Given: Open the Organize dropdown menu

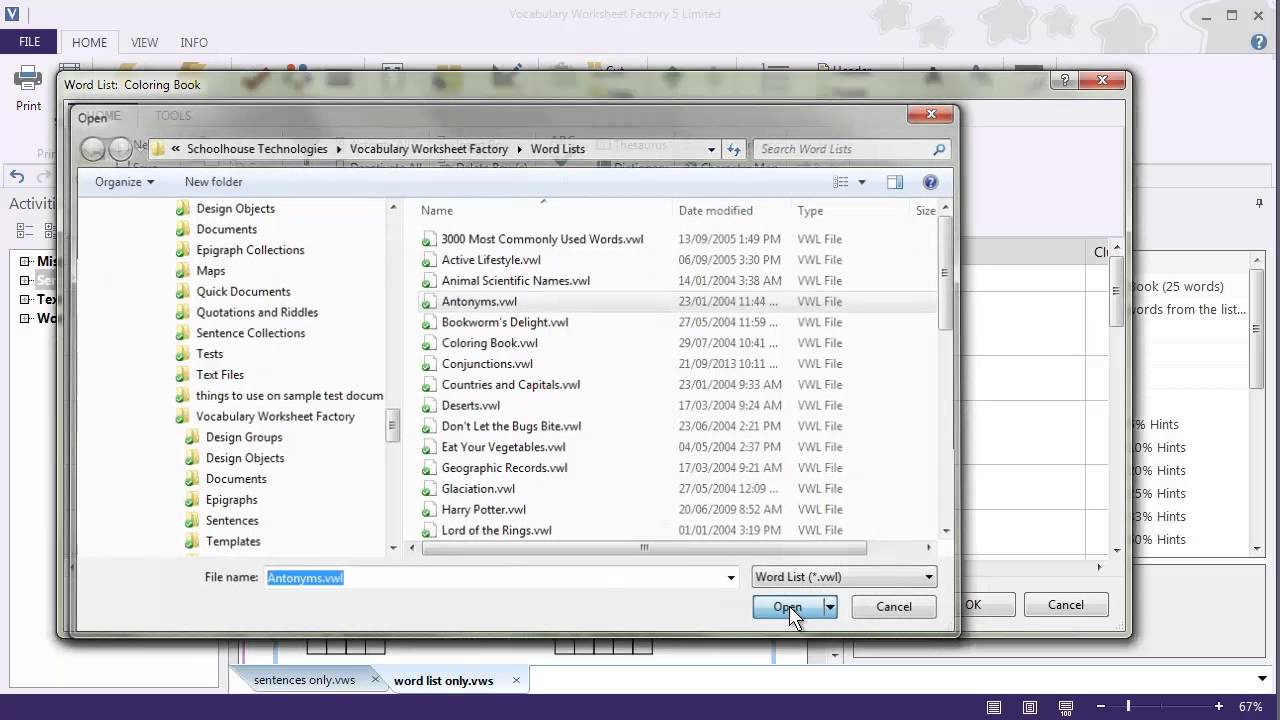Looking at the screenshot, I should point(125,182).
